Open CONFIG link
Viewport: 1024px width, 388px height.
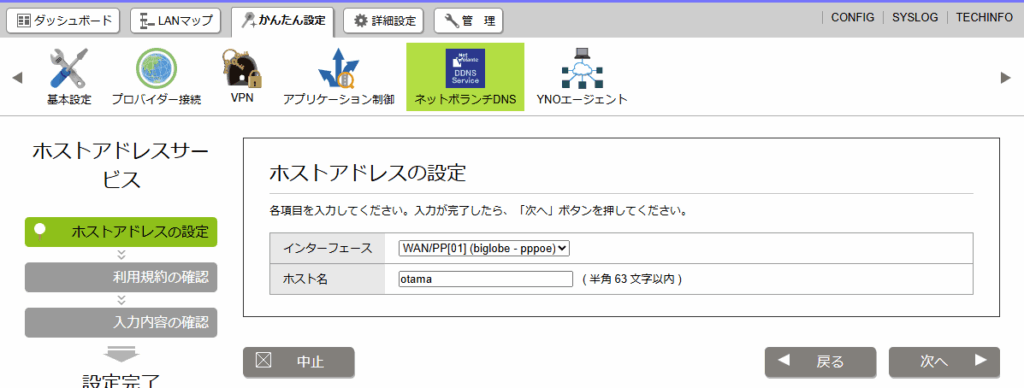pos(852,18)
